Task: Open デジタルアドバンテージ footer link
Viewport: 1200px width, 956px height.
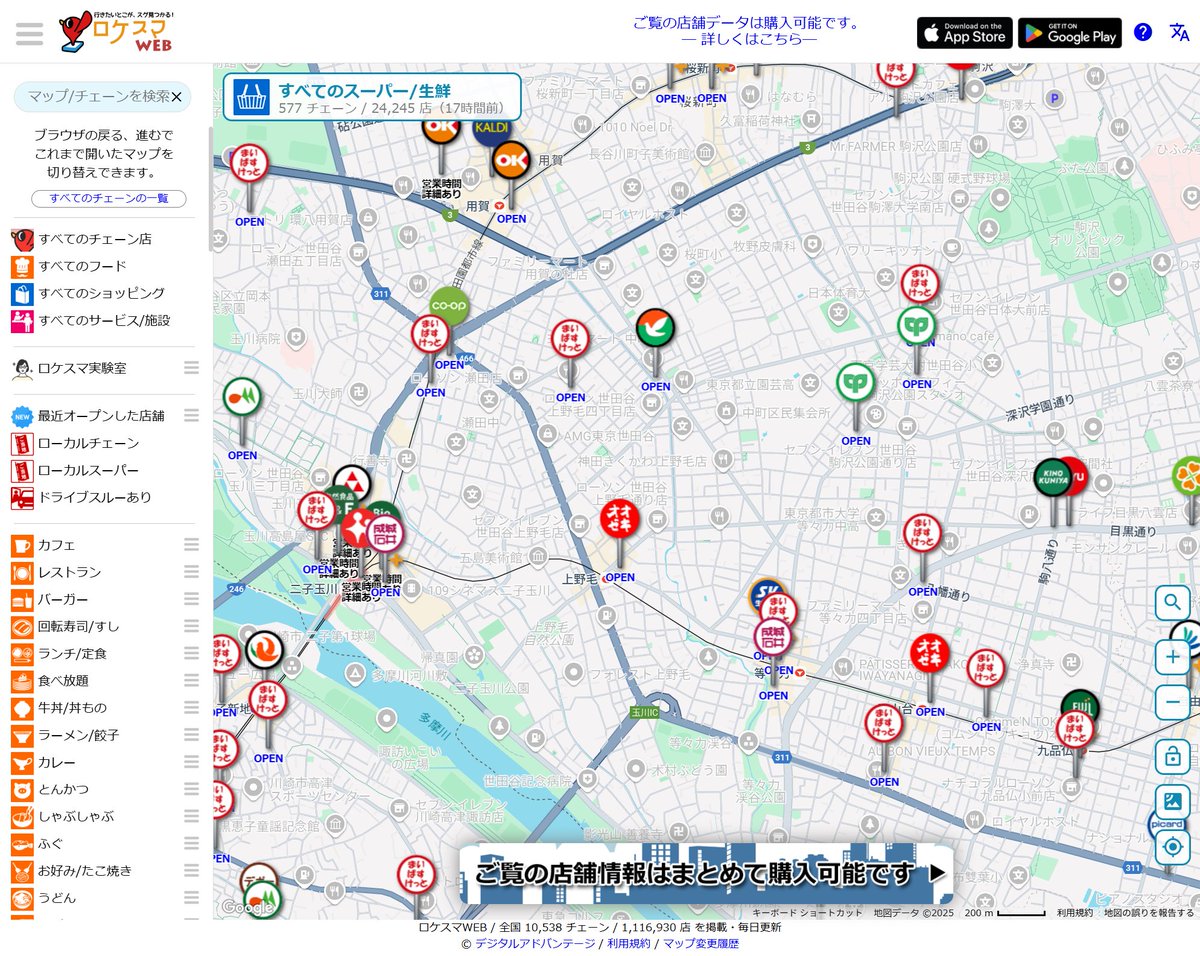Action: click(535, 943)
